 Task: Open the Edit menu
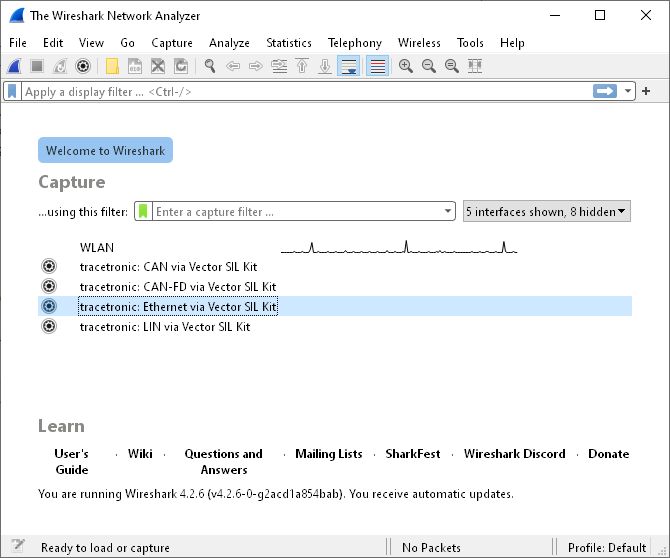[x=53, y=43]
